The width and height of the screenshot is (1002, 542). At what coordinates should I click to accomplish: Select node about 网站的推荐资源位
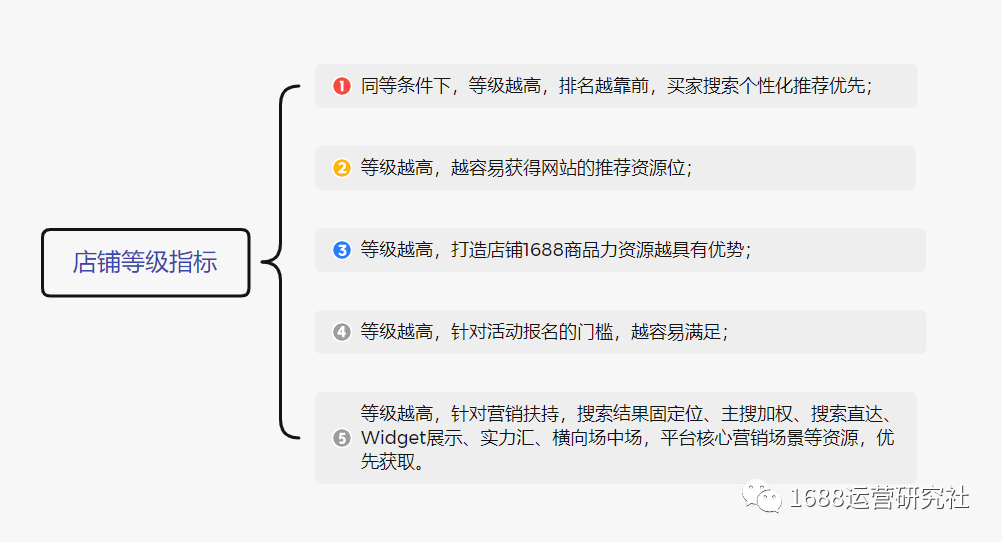tap(615, 168)
